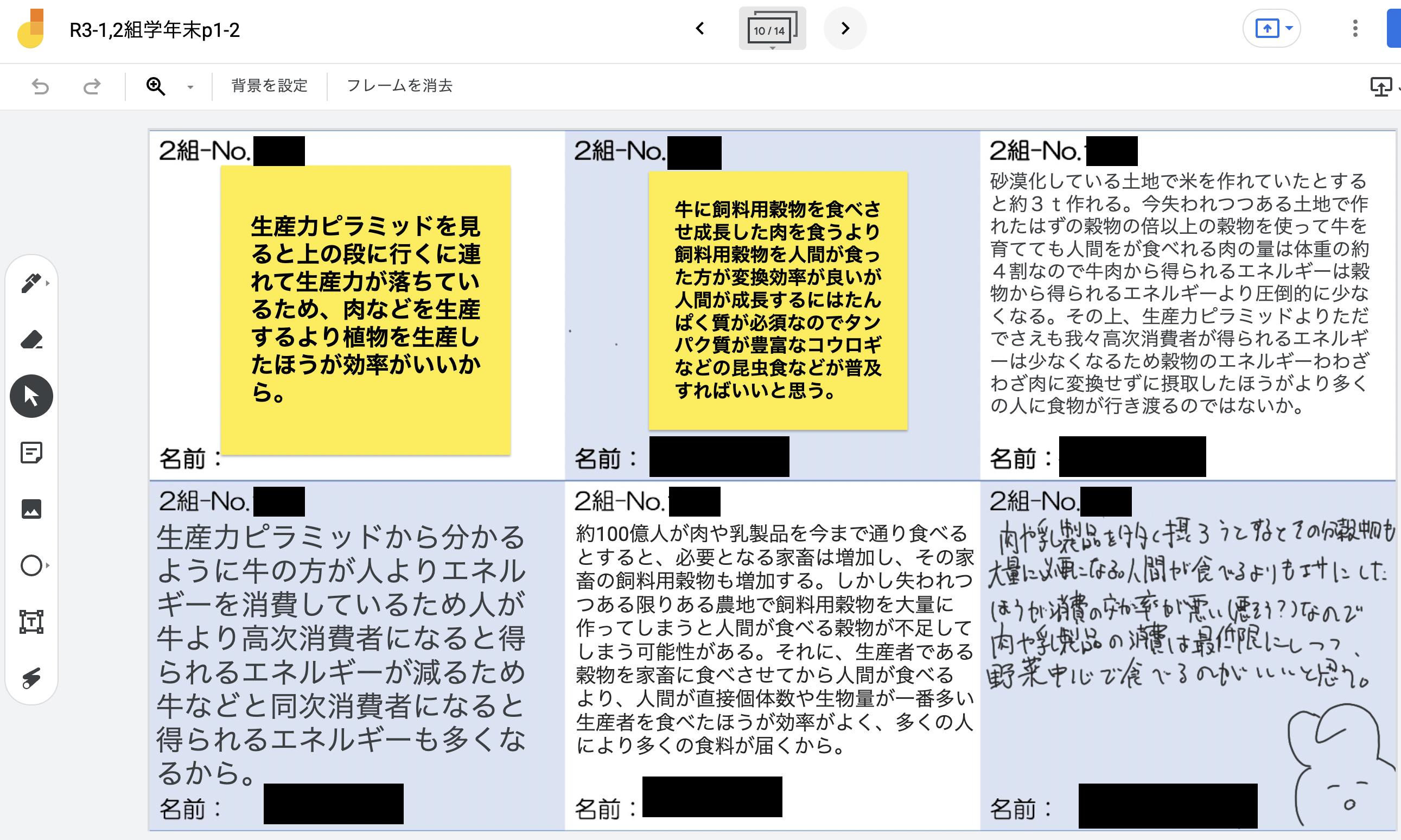The image size is (1401, 840).
Task: Activate the Select arrow tool
Action: [x=31, y=396]
